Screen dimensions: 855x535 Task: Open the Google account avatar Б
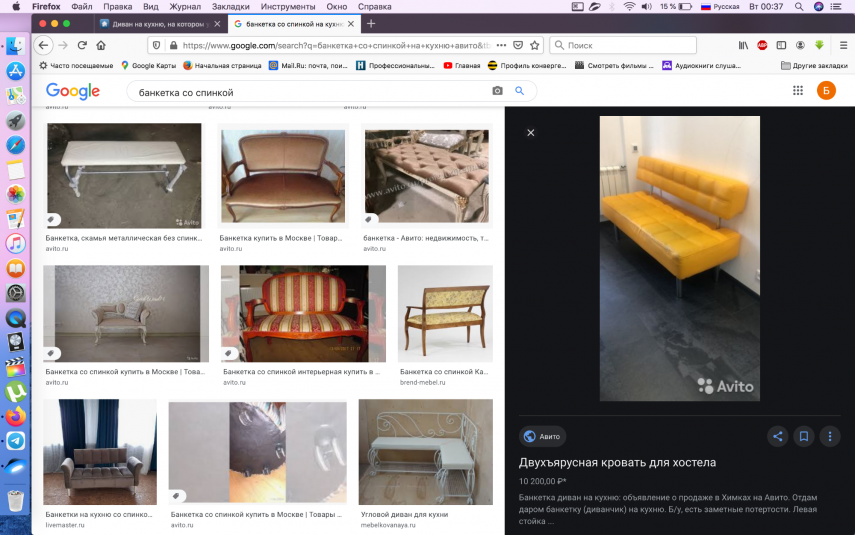826,91
